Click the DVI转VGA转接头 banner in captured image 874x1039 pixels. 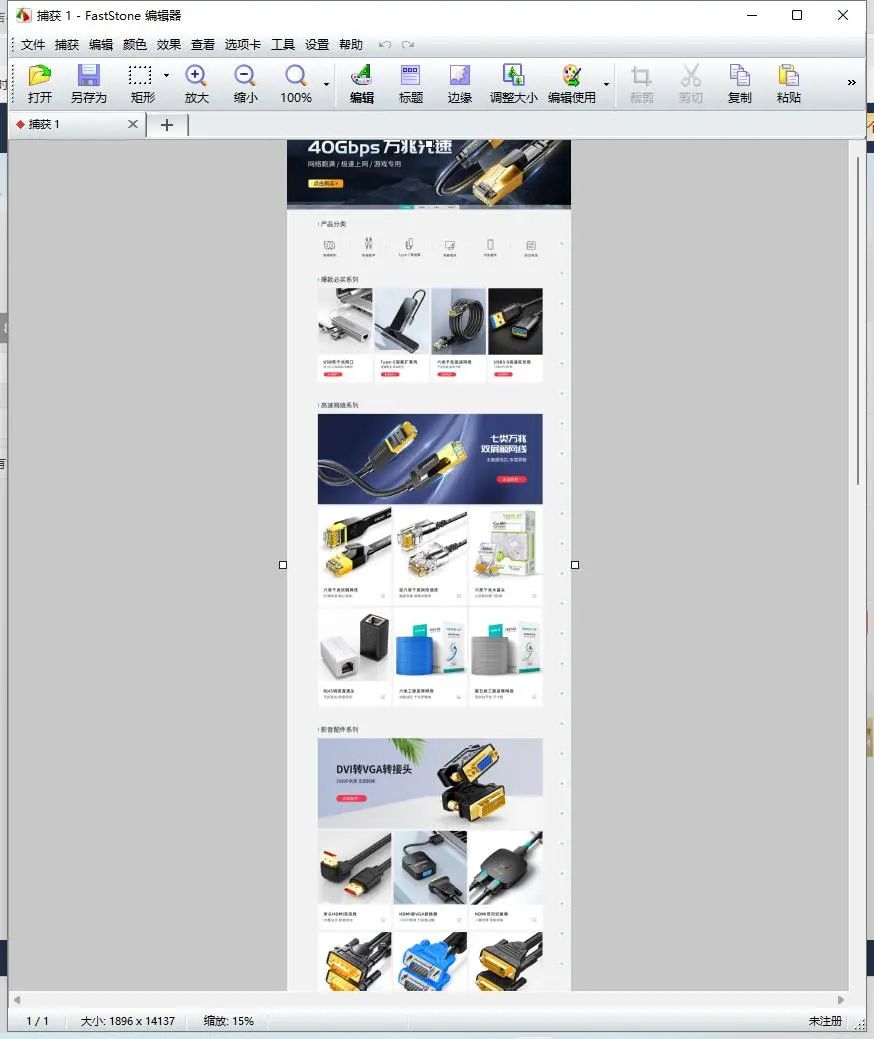tap(430, 783)
